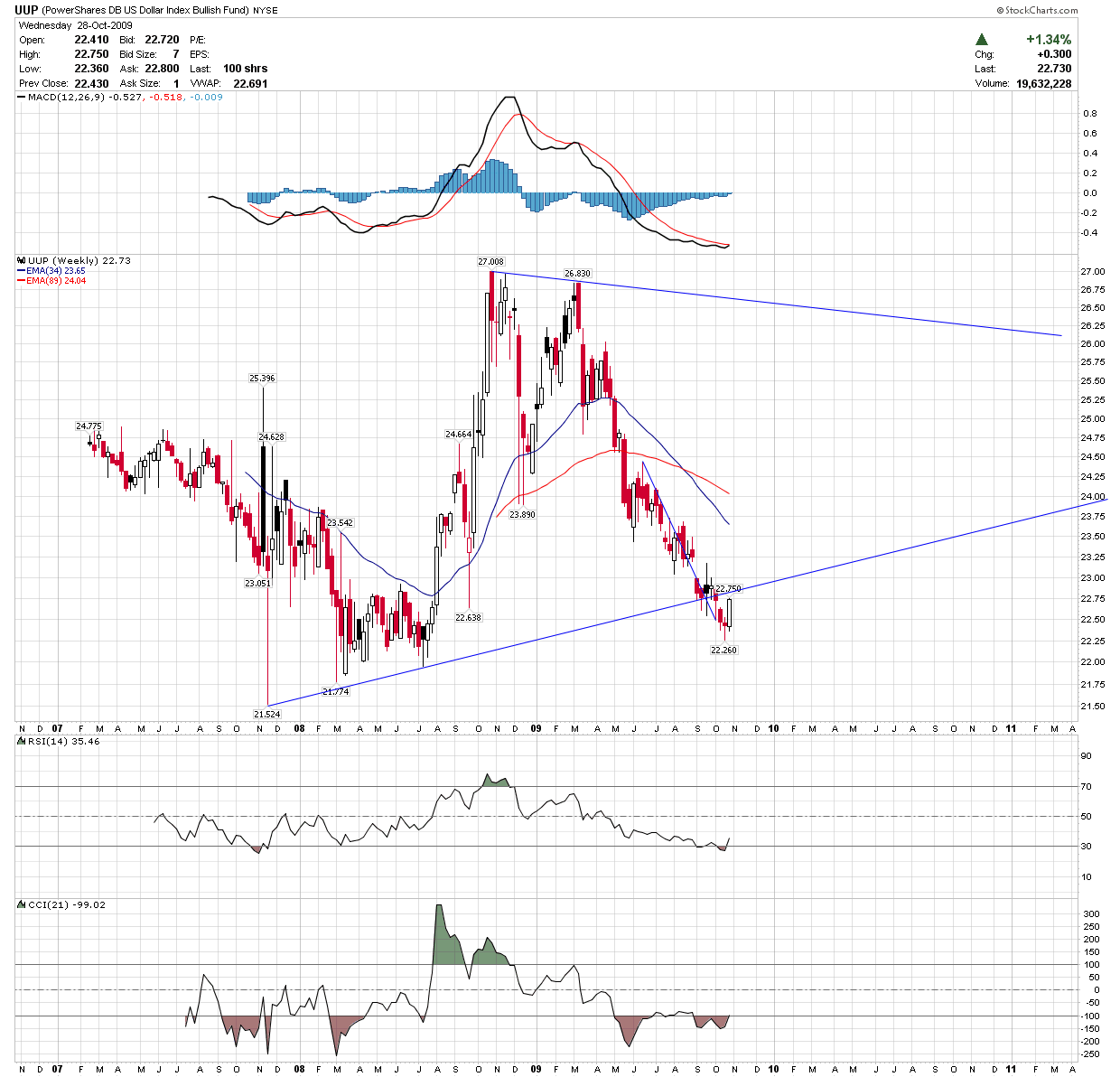Click the Open value 22.410
This screenshot has height=1077, width=1120.
pyautogui.click(x=91, y=40)
